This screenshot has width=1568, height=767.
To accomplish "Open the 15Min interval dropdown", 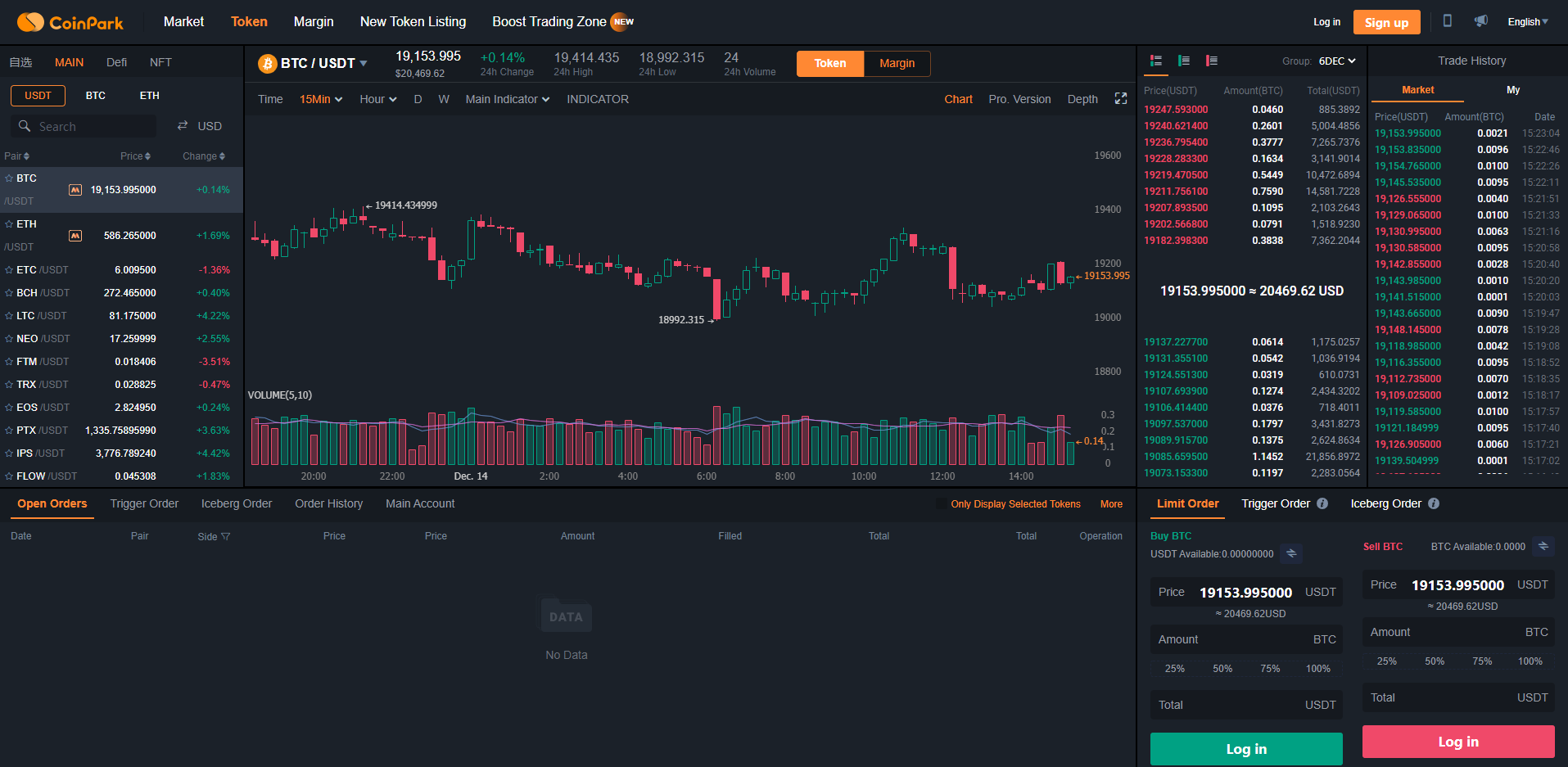I will 321,99.
